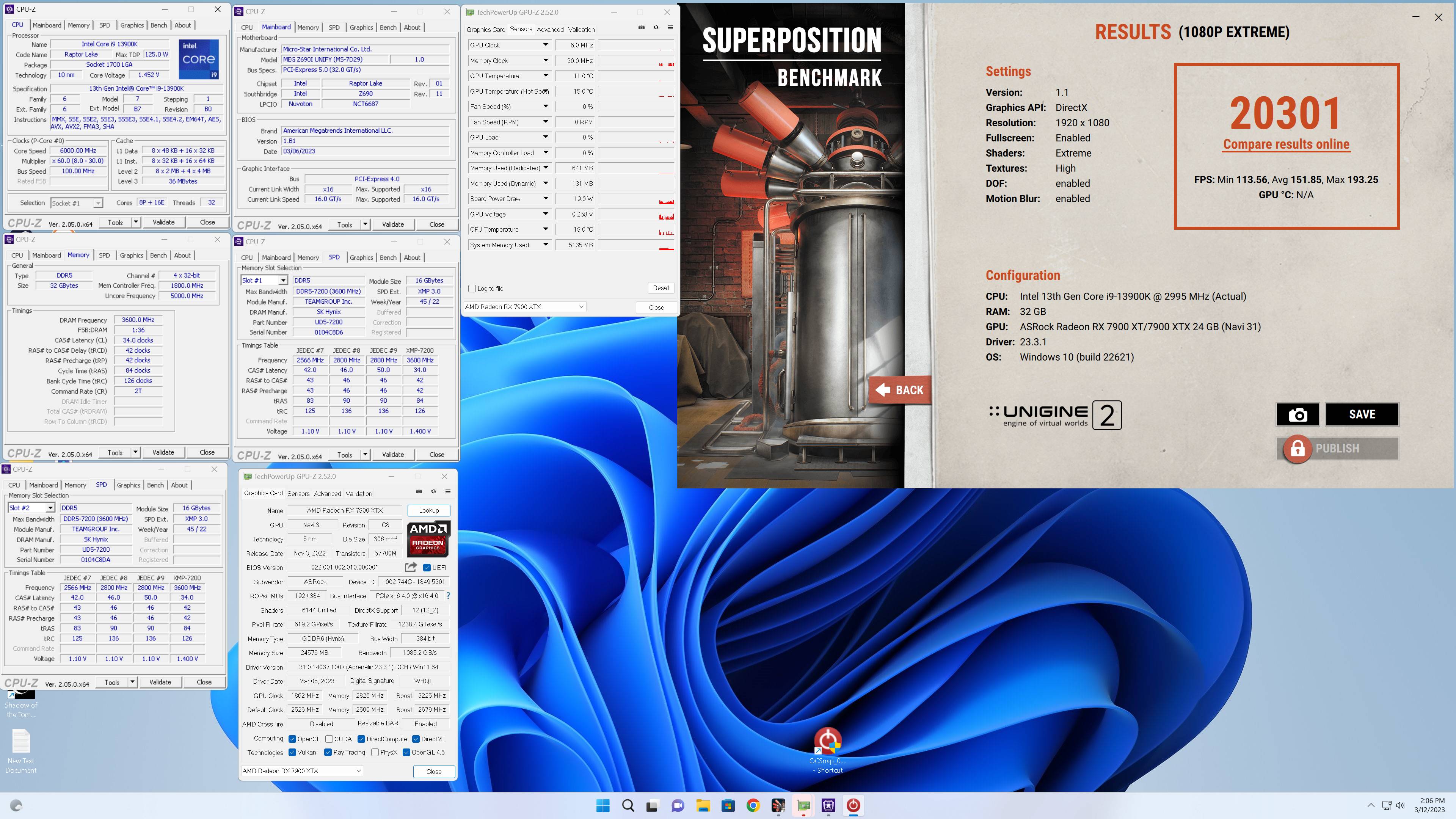This screenshot has width=1456, height=819.
Task: Toggle the Ray Tracing checkbox
Action: coord(328,752)
